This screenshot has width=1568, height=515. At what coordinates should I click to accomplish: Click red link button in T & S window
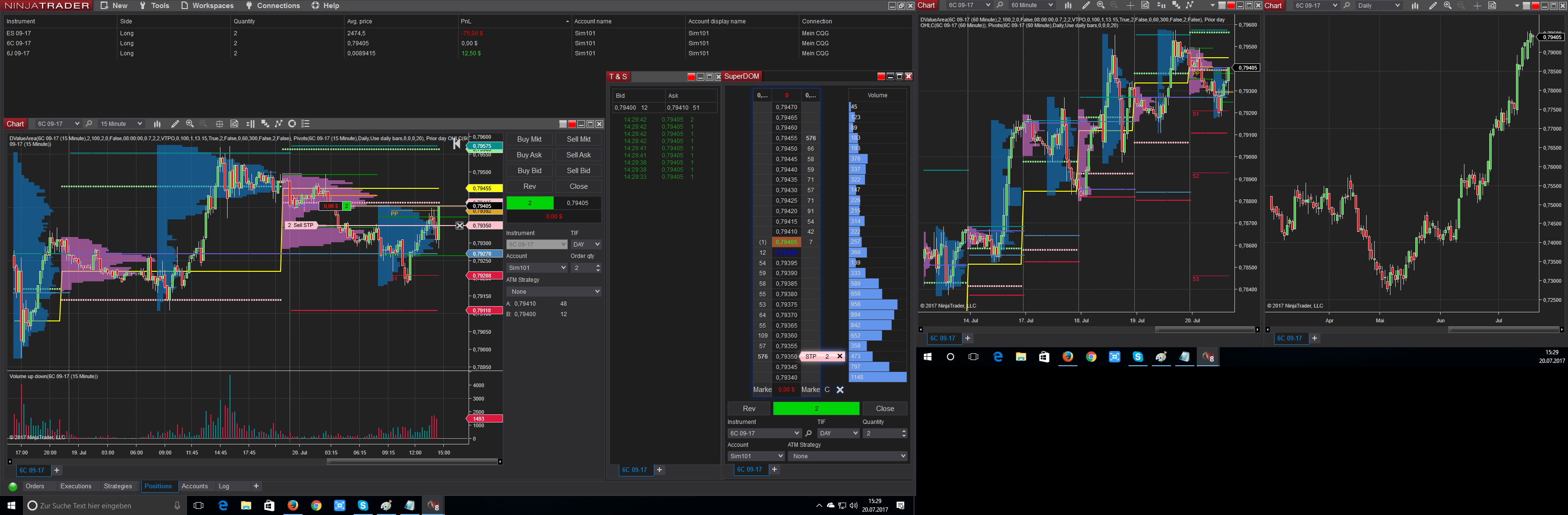pyautogui.click(x=691, y=77)
